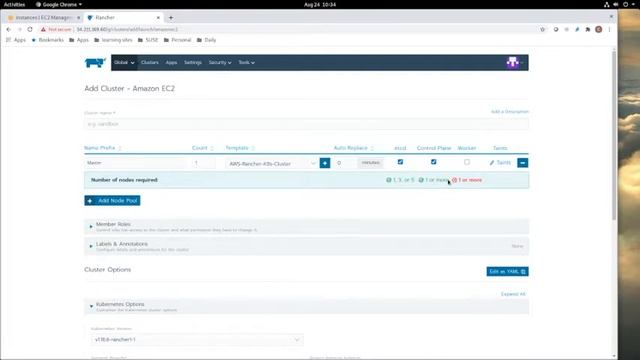Edit Taints for the Master pool

pyautogui.click(x=500, y=162)
